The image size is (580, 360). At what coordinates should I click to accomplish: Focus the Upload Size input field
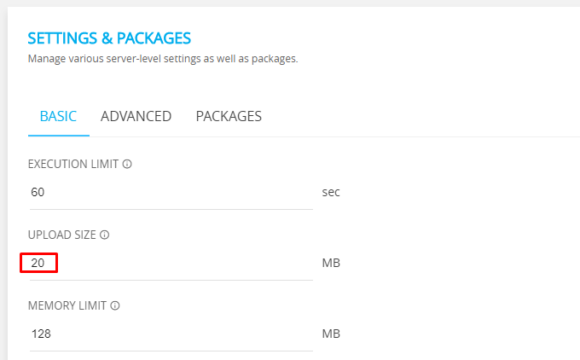pos(171,263)
